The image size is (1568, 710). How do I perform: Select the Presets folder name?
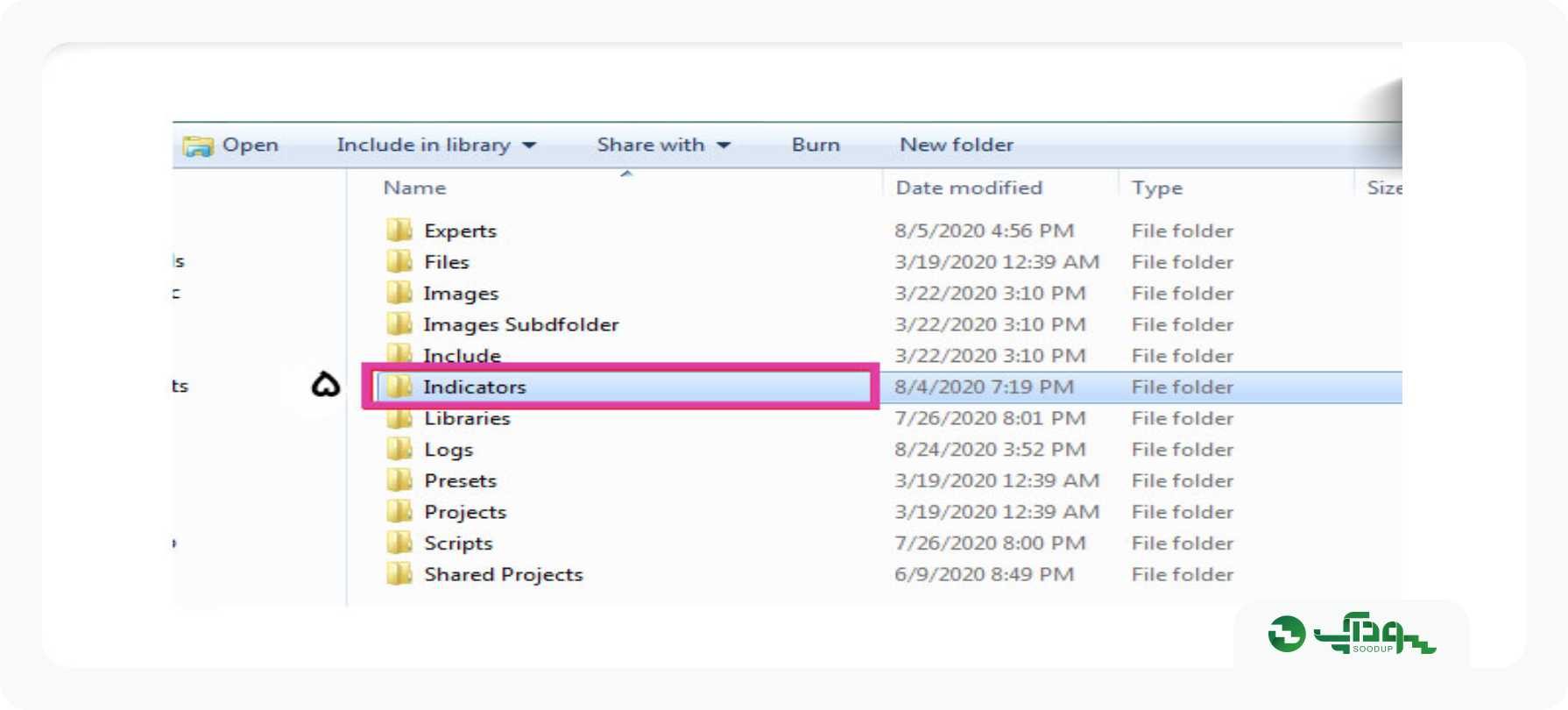(461, 480)
